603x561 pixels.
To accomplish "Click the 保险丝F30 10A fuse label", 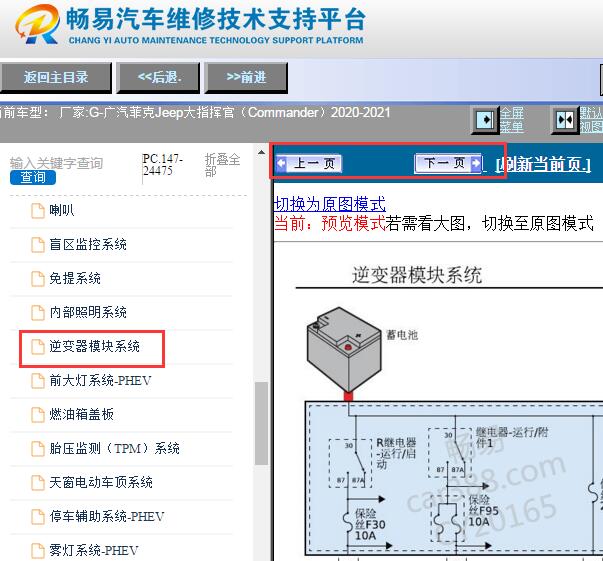I will pos(370,524).
